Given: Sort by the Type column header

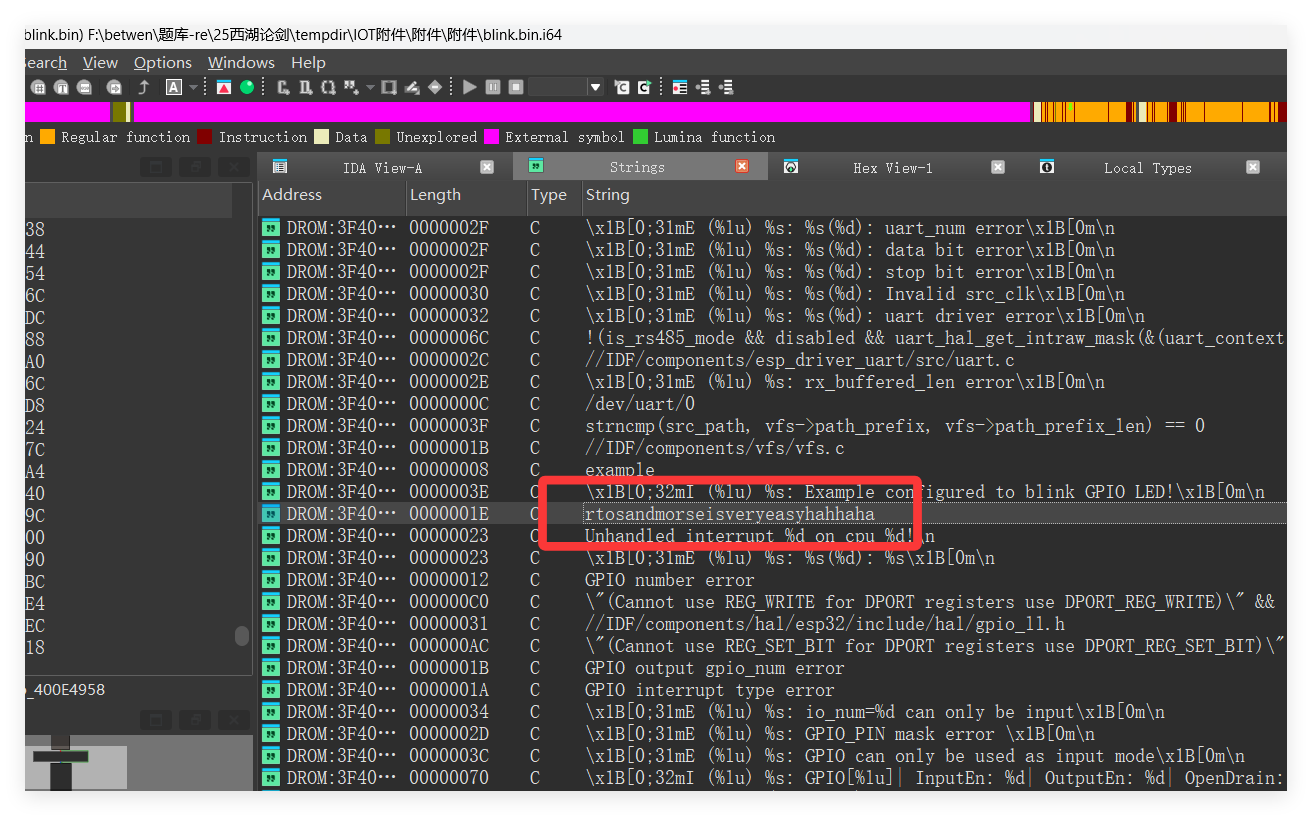Looking at the screenshot, I should coord(554,195).
